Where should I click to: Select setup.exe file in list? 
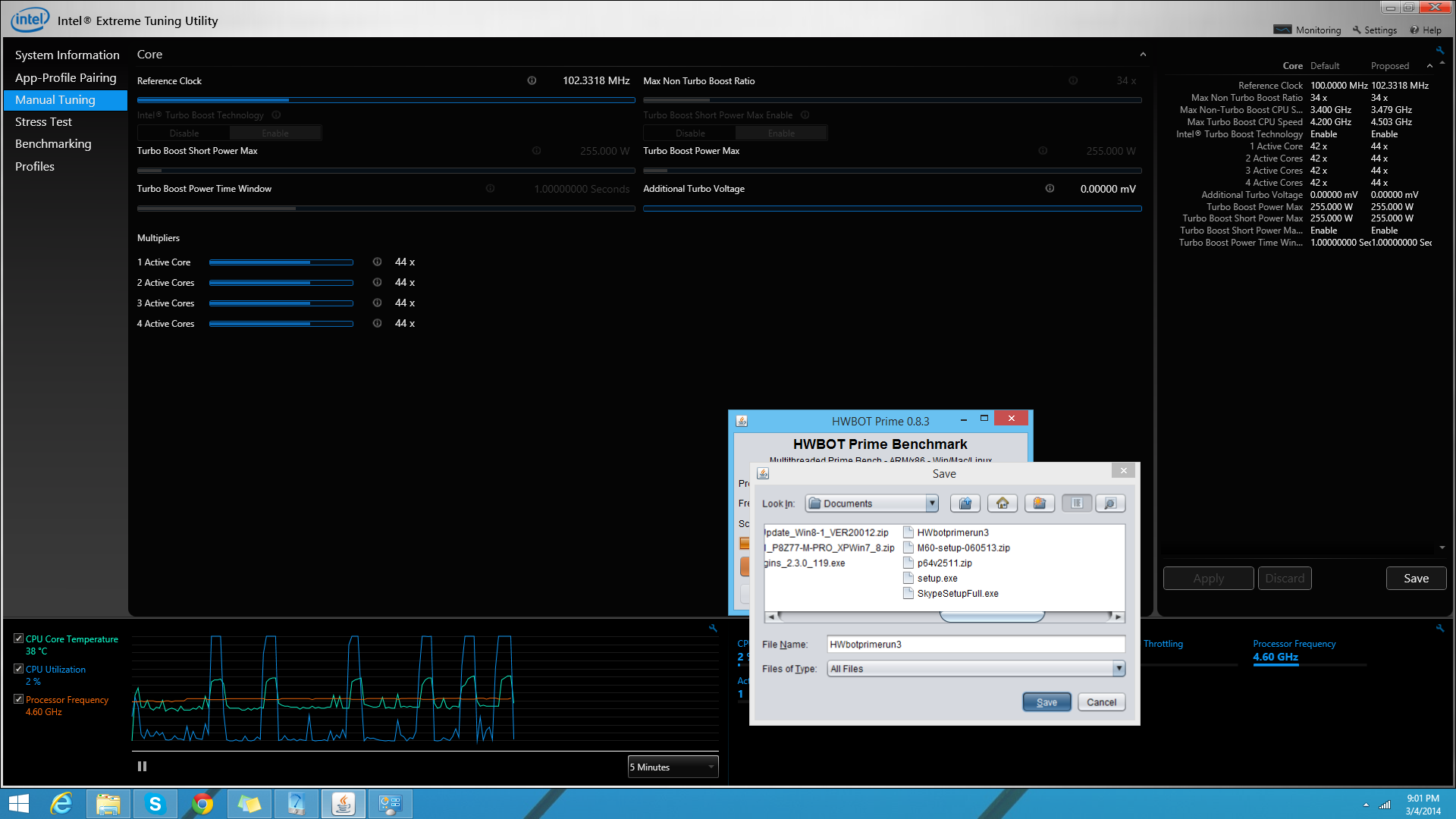tap(931, 578)
